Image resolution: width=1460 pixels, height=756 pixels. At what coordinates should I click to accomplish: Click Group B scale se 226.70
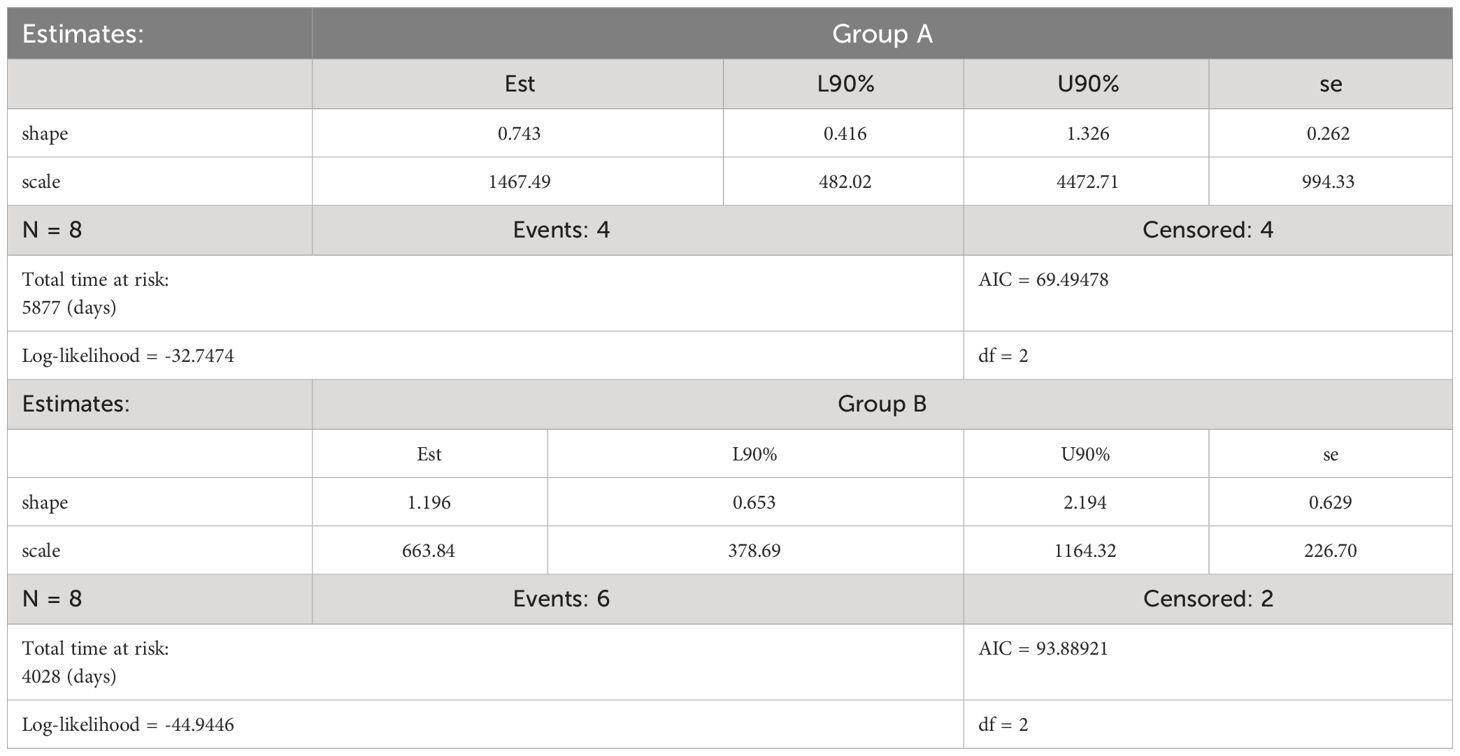[1331, 550]
